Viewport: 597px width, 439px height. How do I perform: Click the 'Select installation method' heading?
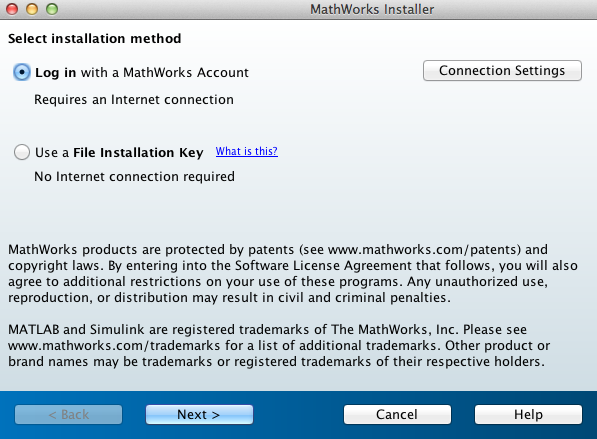(94, 38)
